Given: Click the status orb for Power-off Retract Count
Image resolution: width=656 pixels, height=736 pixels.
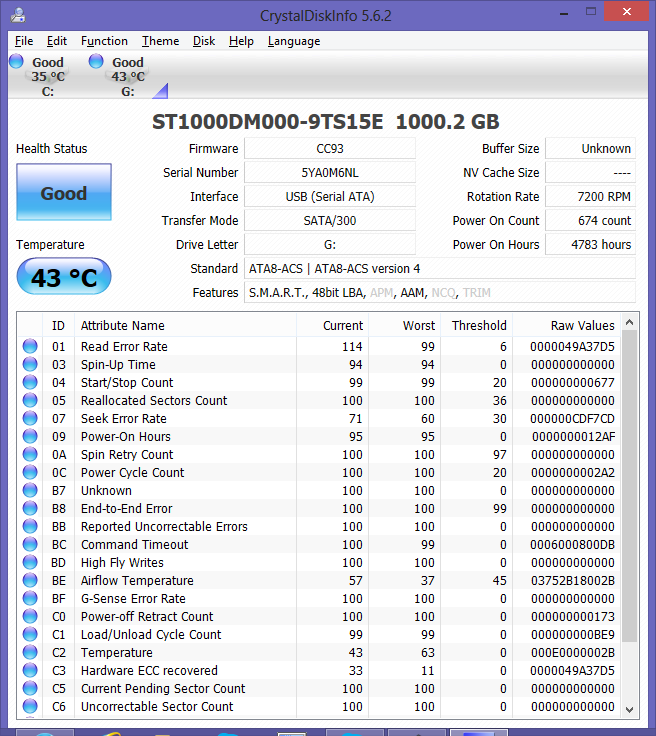Looking at the screenshot, I should click(30, 616).
